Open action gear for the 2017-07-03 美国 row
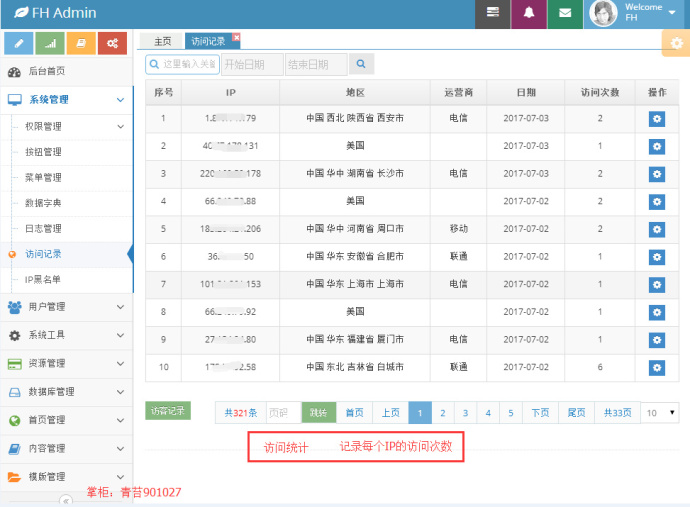 point(657,147)
